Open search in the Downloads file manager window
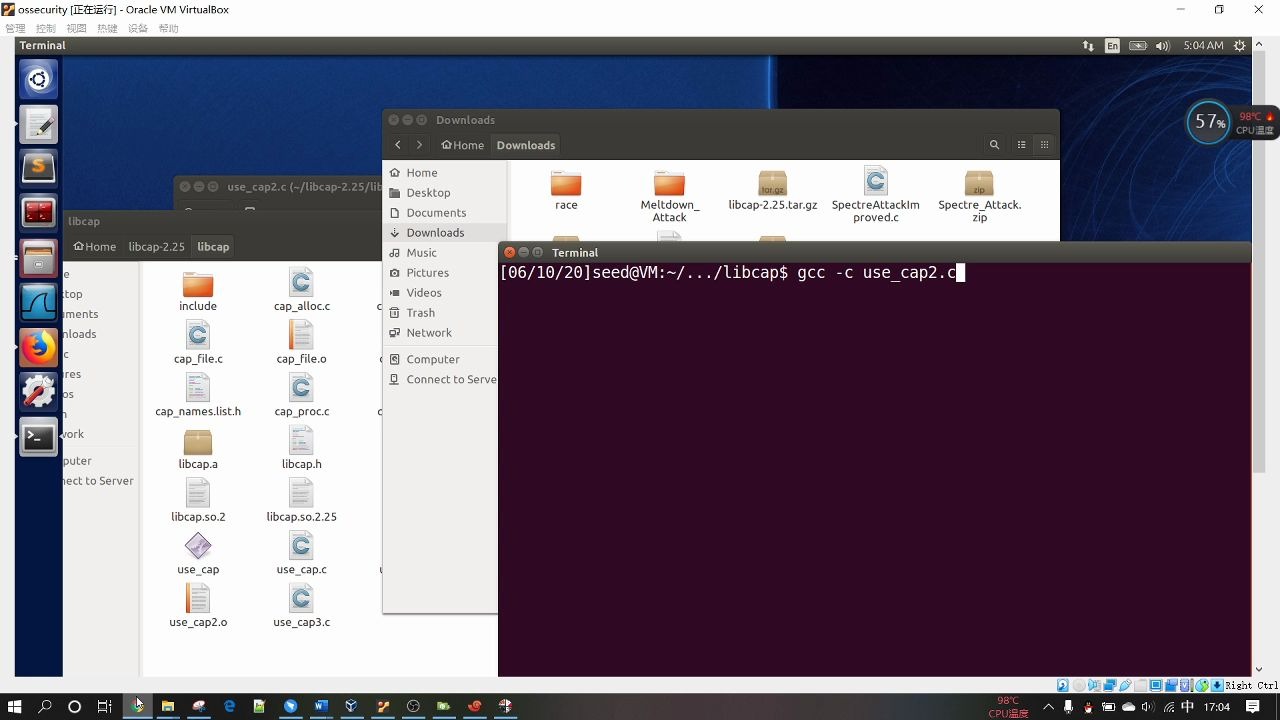 [994, 144]
